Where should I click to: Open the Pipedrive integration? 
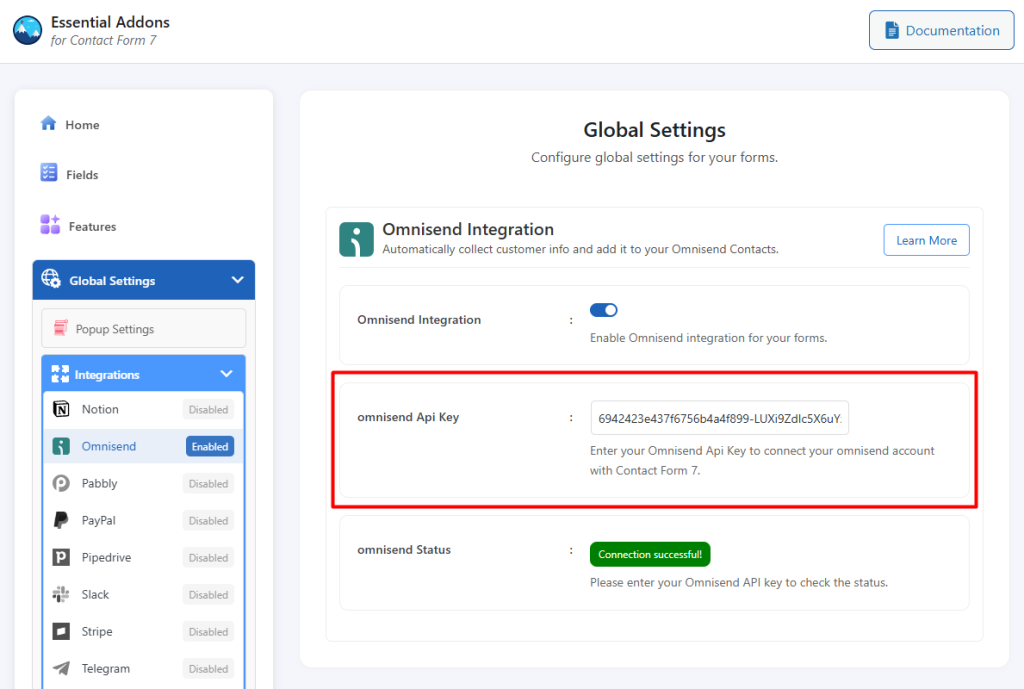(x=143, y=557)
